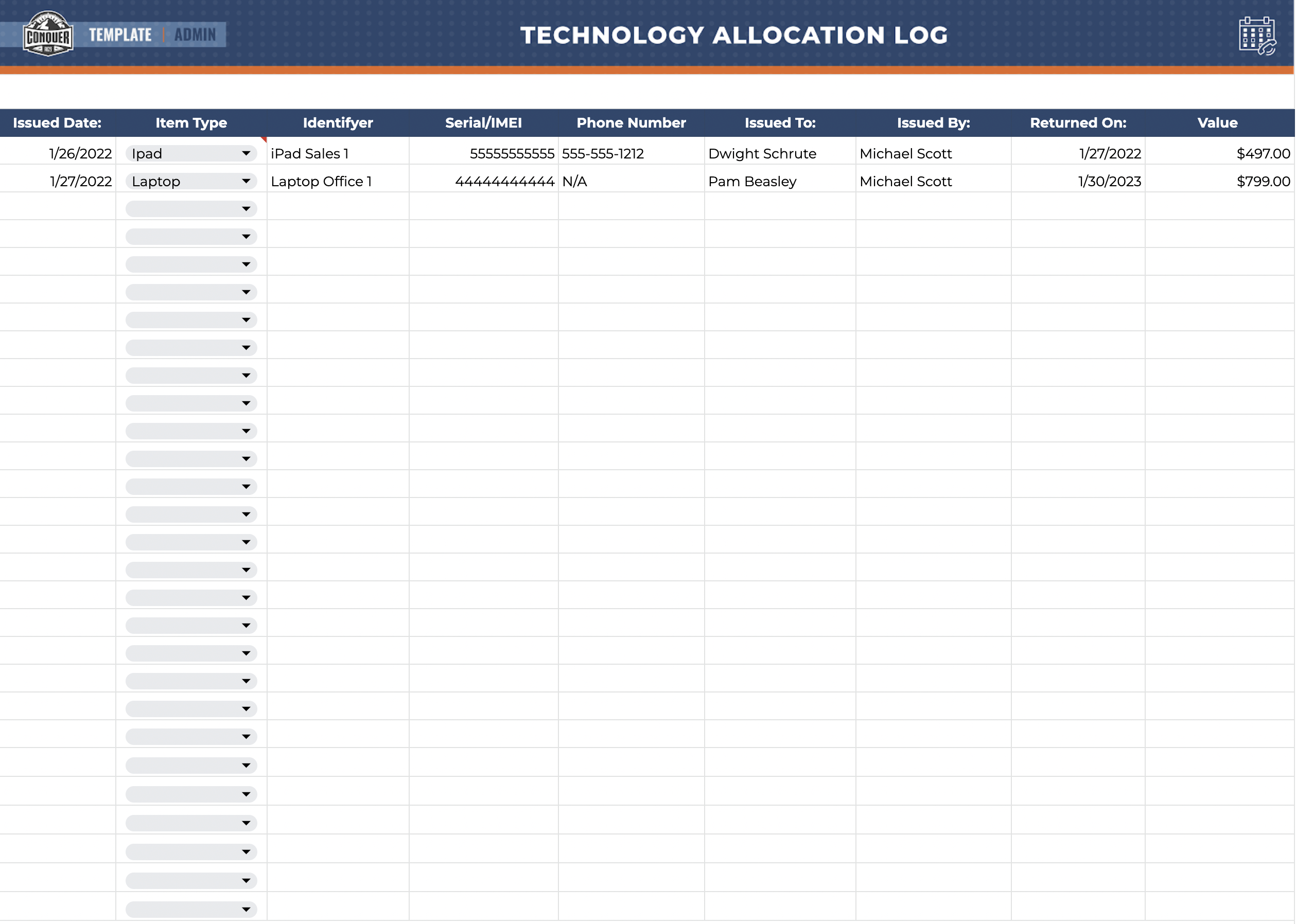Select the Pam Beasley cell
This screenshot has width=1296, height=924.
click(780, 179)
